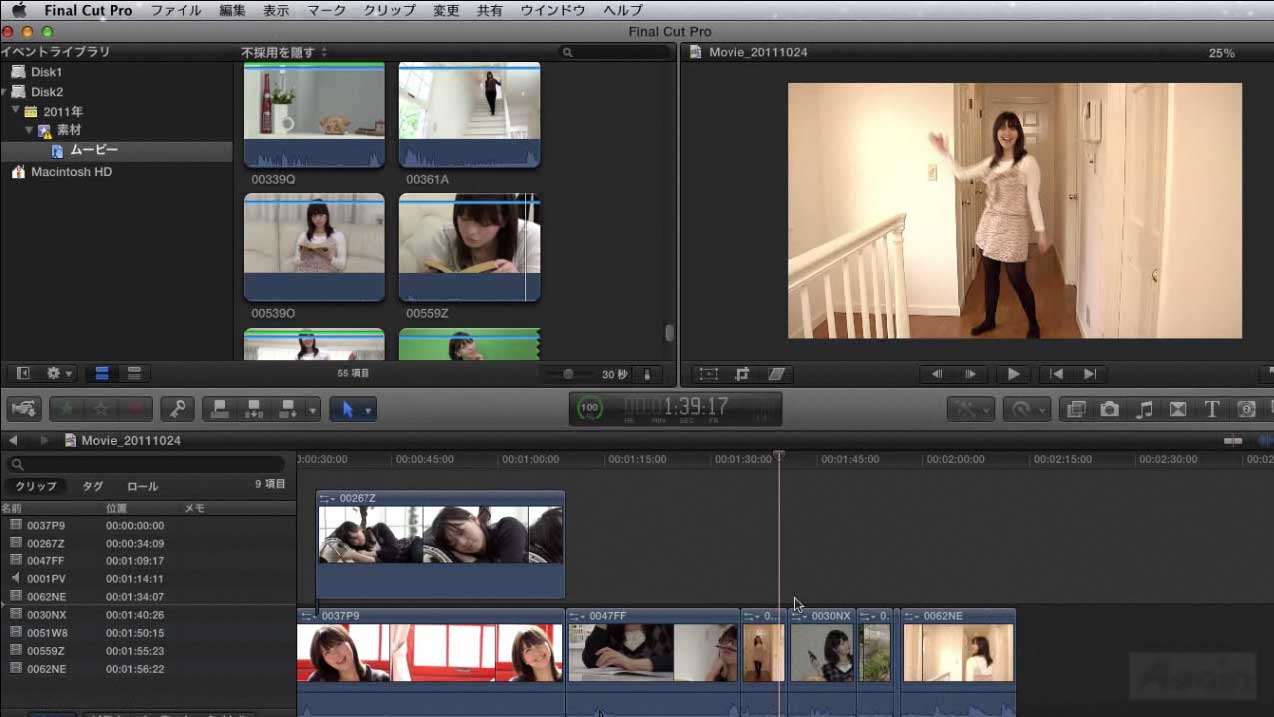Select the Crop tool in viewer
Viewport: 1274px width, 717px height.
(x=742, y=374)
